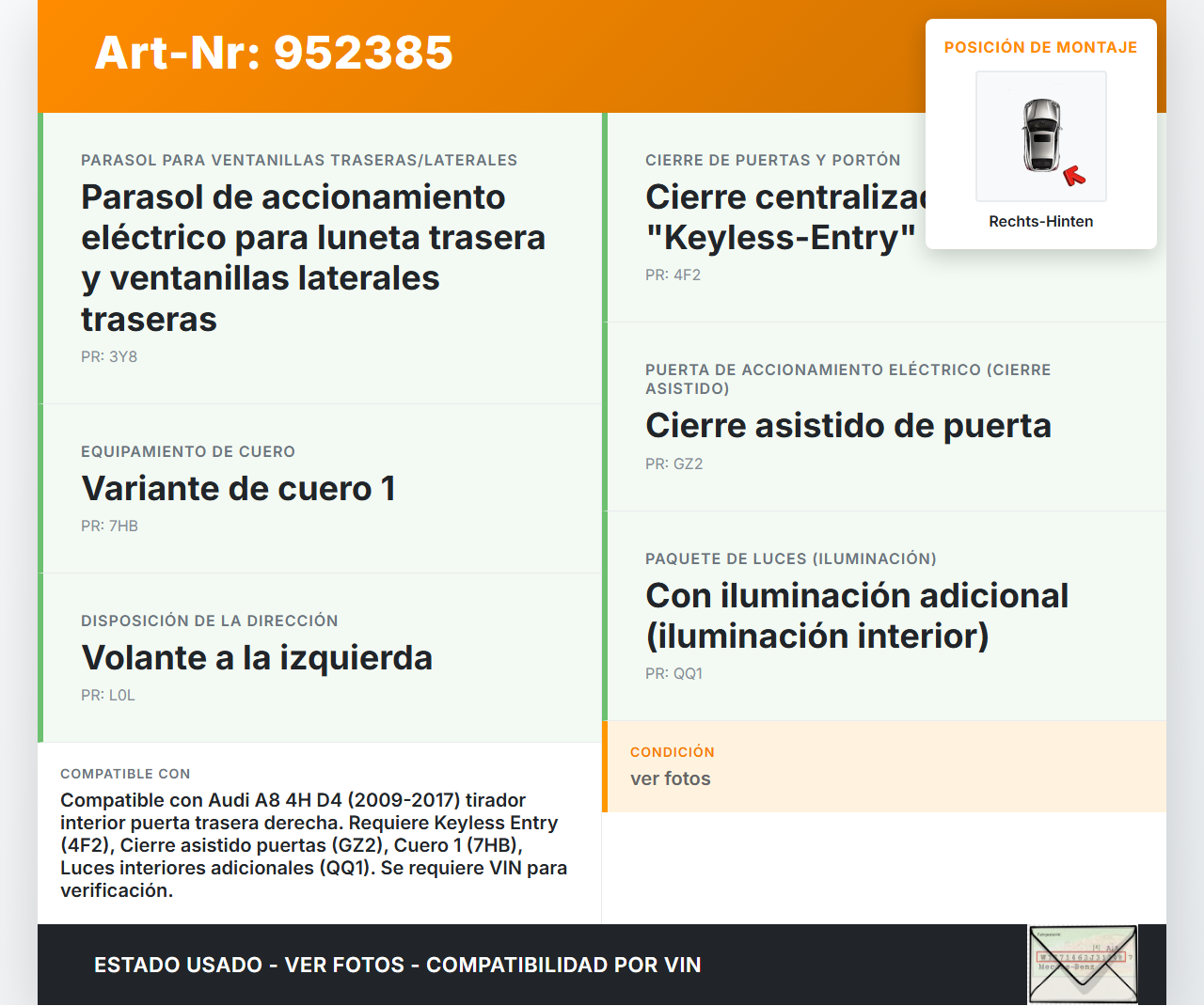Click the CONDICIÓN label

pyautogui.click(x=673, y=752)
